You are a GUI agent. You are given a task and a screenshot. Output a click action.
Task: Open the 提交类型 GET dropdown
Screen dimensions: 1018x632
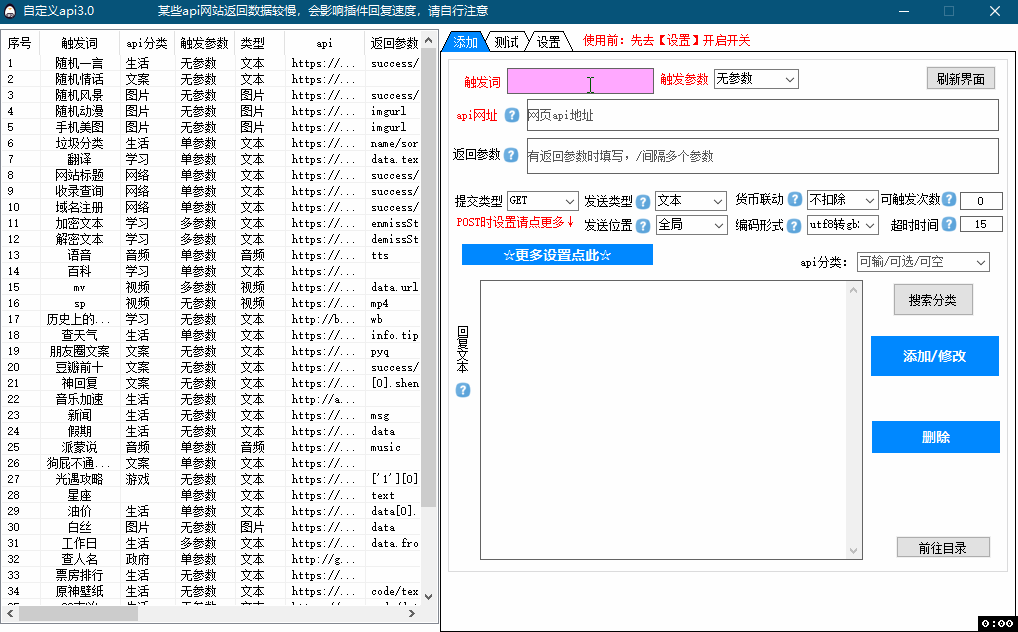(x=542, y=200)
